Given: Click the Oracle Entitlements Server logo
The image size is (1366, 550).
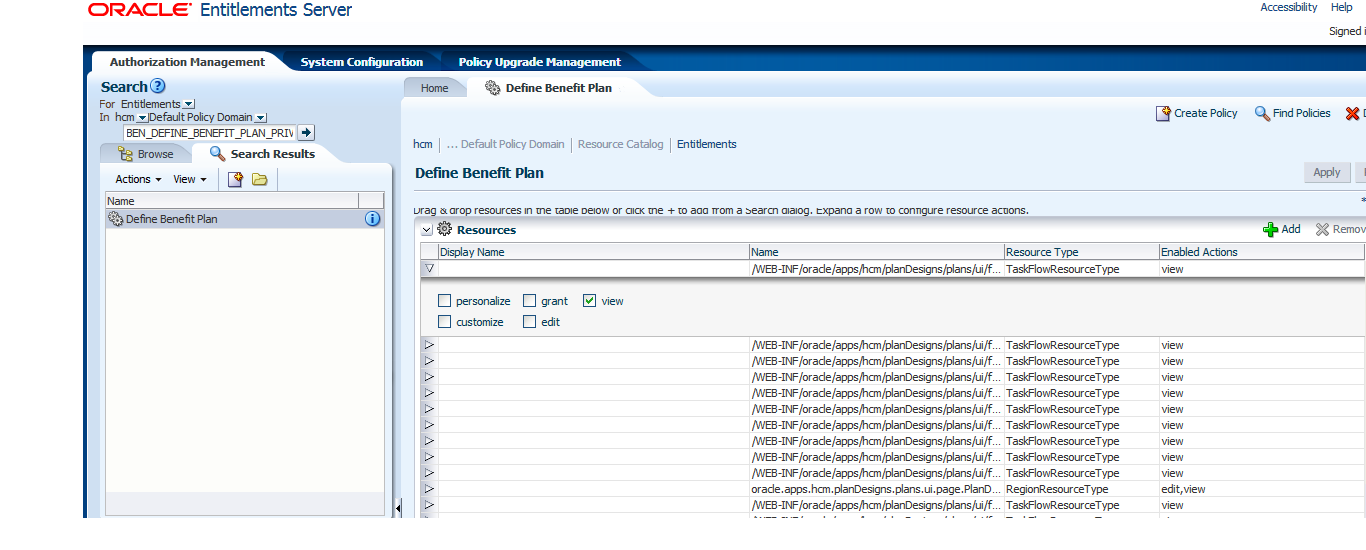Looking at the screenshot, I should coord(220,10).
